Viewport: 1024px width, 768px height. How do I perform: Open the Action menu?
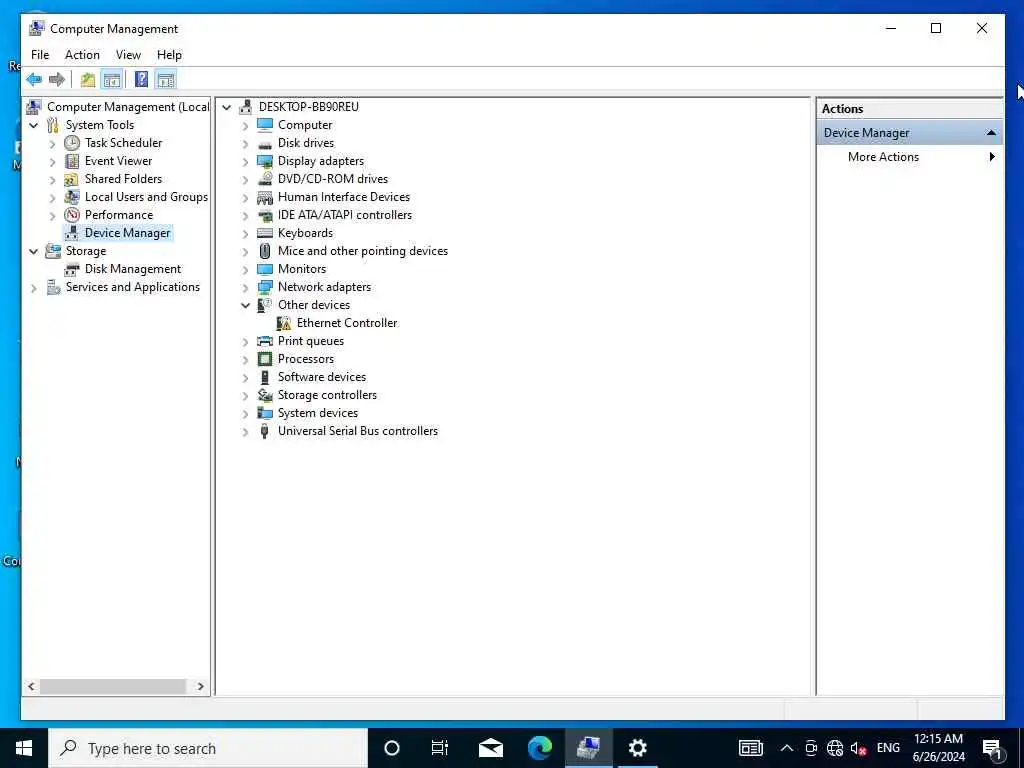[x=82, y=55]
